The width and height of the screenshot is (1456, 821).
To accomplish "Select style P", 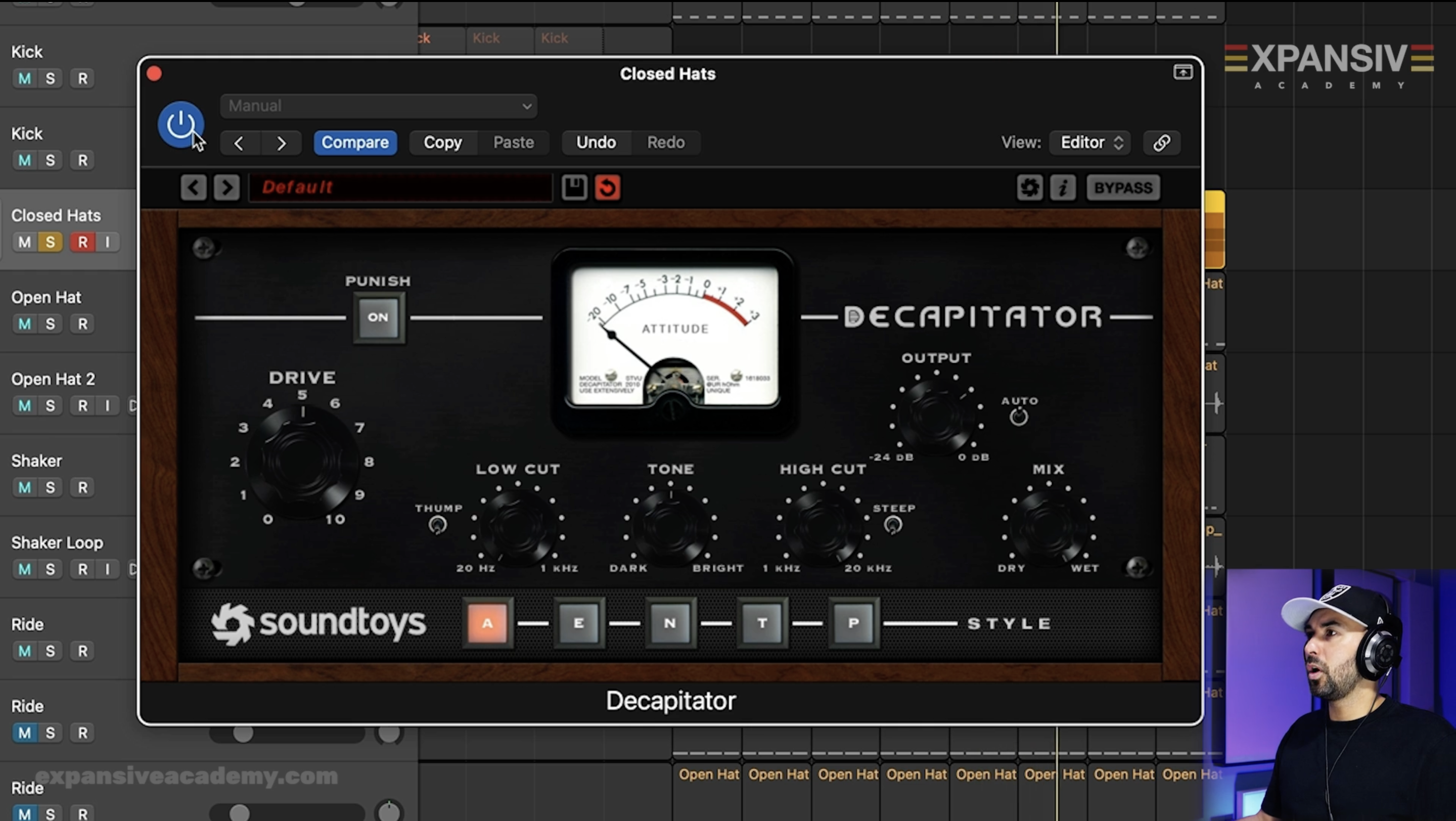I will pyautogui.click(x=853, y=623).
